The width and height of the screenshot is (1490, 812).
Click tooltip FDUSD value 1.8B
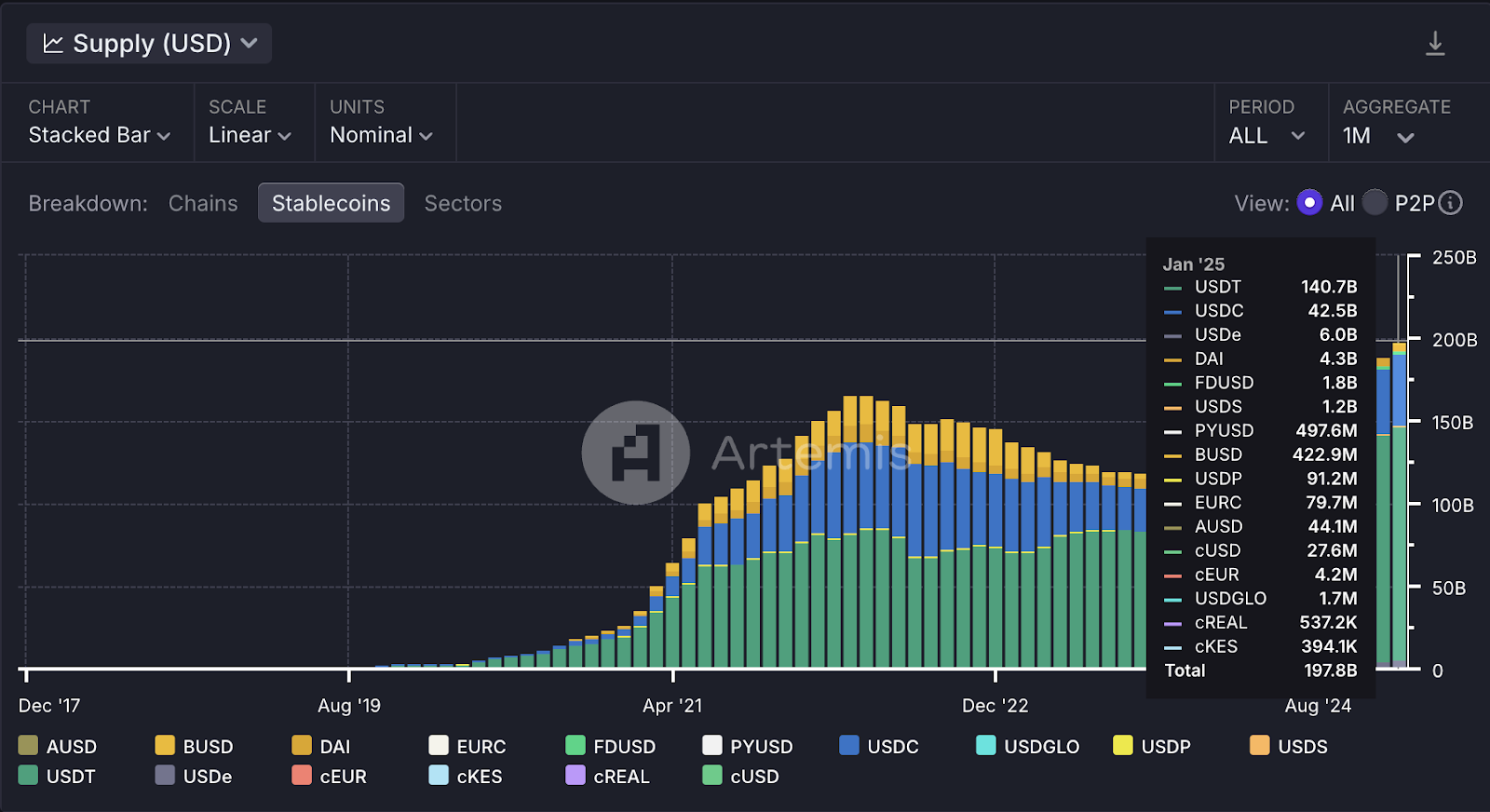tap(1340, 383)
